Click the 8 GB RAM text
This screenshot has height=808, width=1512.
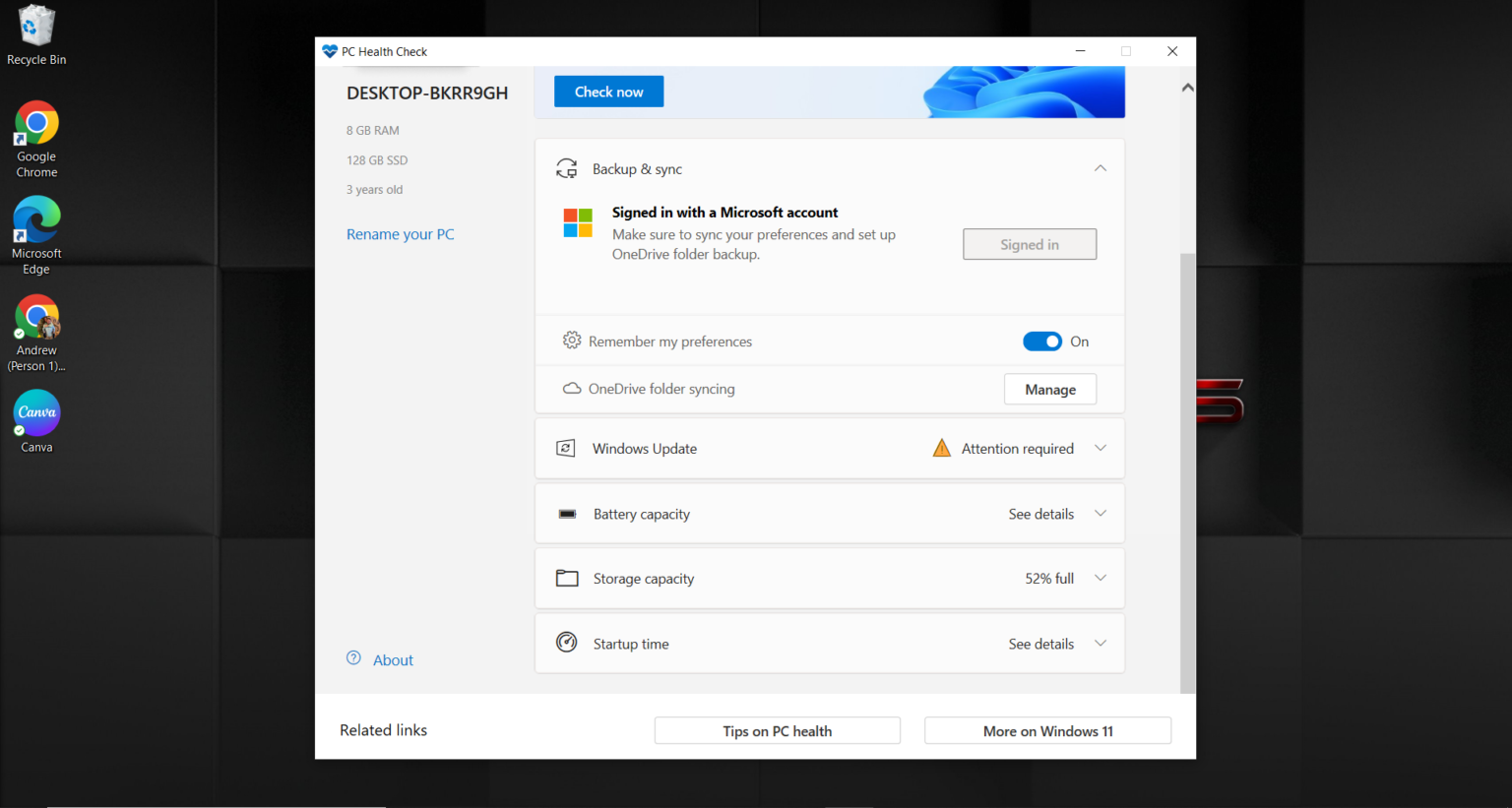[x=373, y=130]
